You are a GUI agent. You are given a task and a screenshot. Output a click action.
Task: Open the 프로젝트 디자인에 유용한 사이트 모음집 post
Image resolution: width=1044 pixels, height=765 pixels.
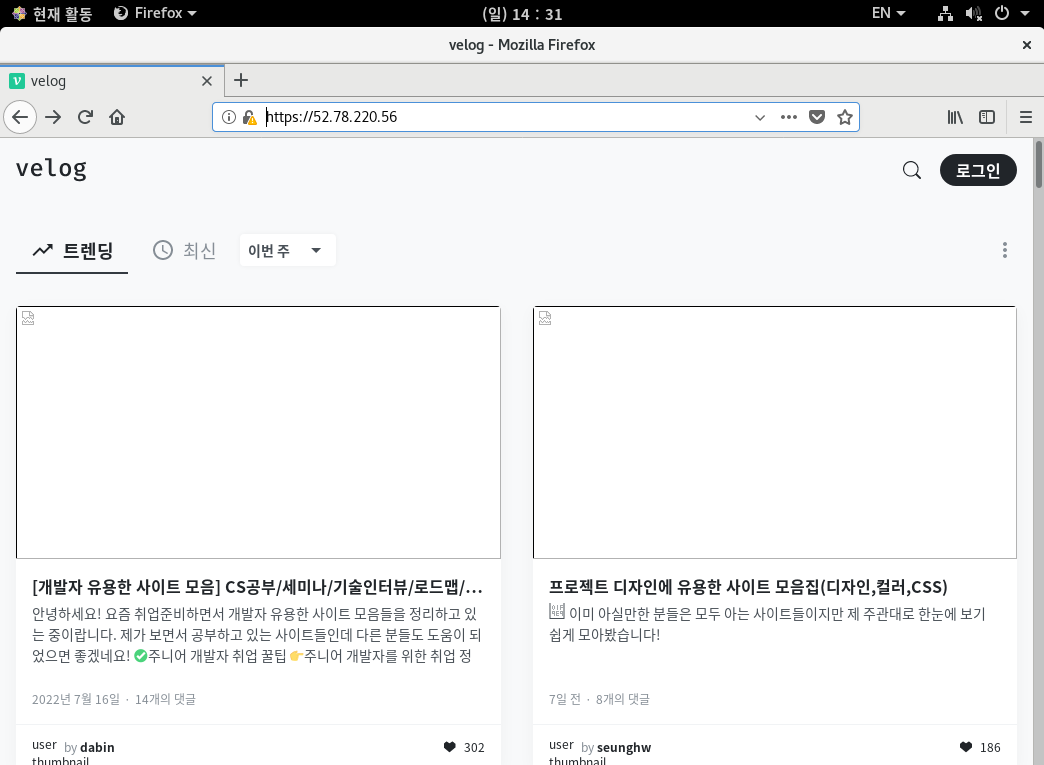748,587
